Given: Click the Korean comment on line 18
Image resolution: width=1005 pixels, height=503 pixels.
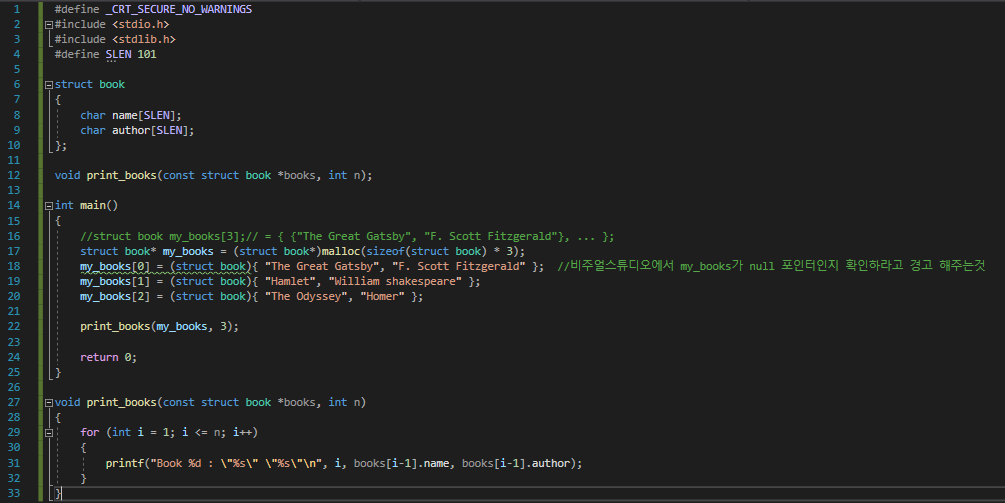Looking at the screenshot, I should point(771,266).
